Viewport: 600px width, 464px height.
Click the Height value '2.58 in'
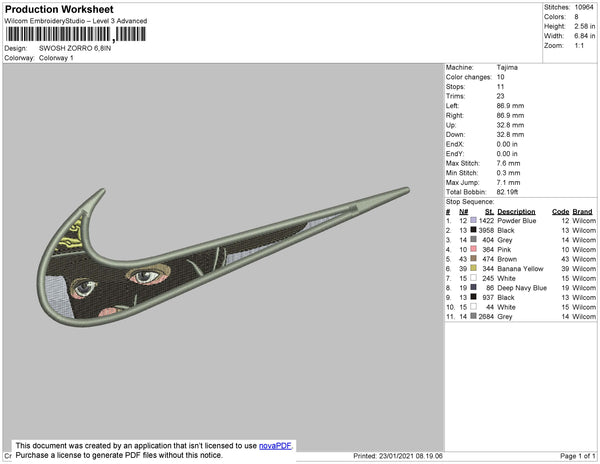(584, 26)
